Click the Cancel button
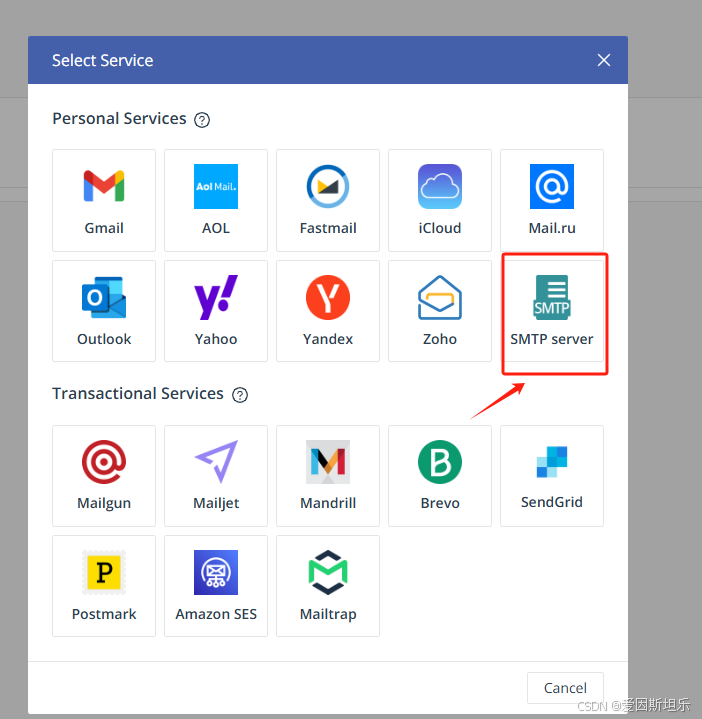 (x=565, y=688)
